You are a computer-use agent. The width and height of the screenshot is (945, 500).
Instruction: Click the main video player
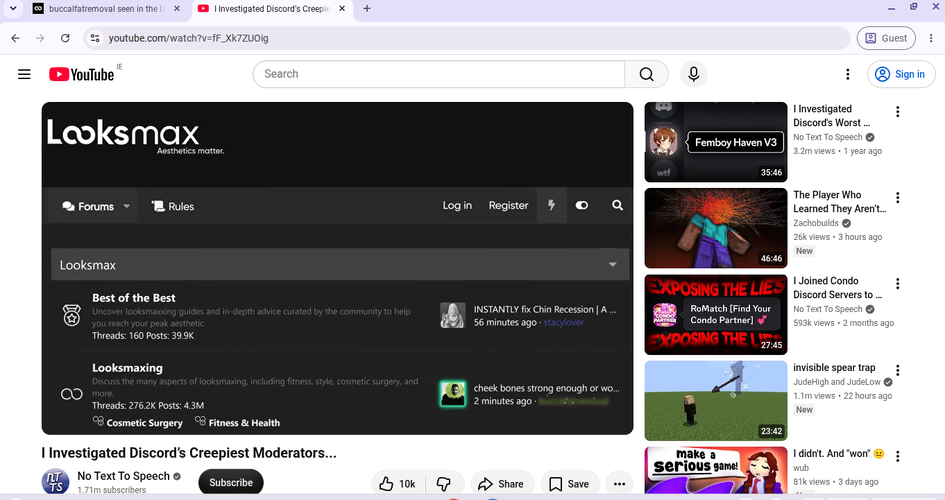coord(338,268)
